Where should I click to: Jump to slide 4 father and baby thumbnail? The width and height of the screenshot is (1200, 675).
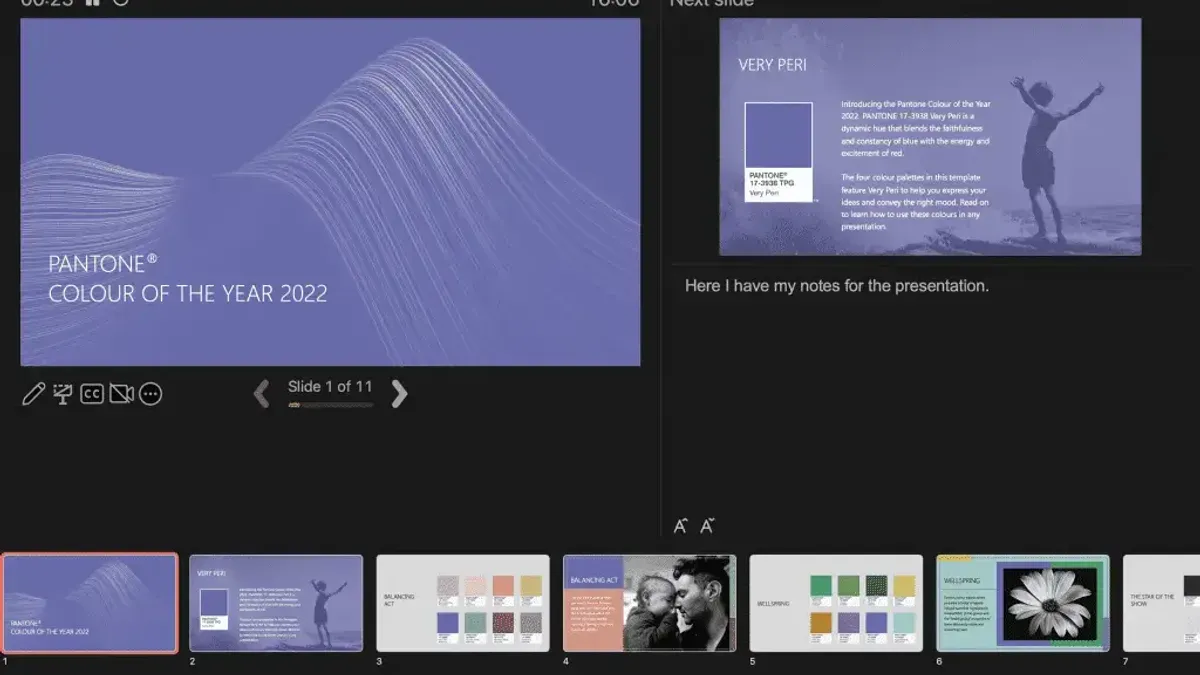650,603
